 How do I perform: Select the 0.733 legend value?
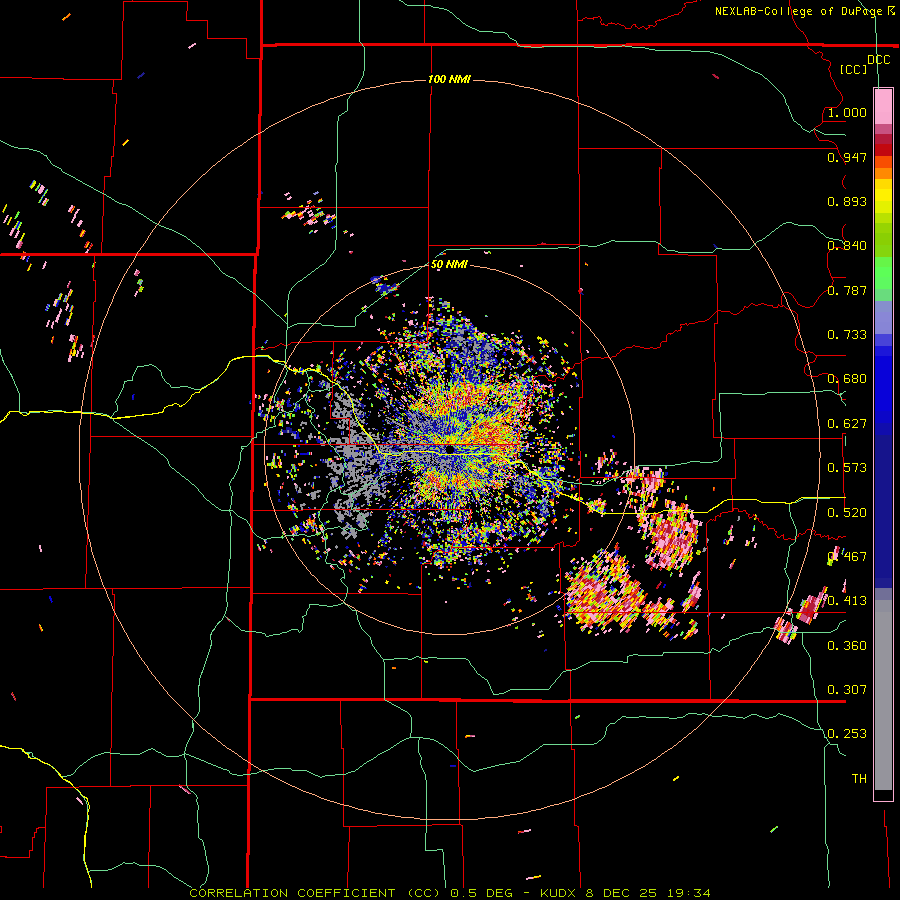(847, 335)
